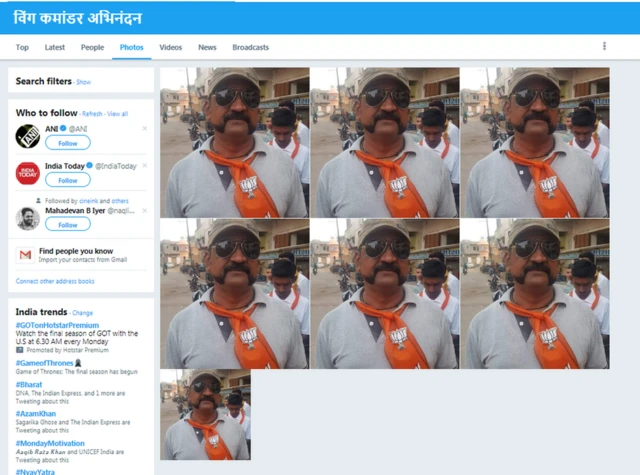Open the small seventh photo thumbnail

(x=205, y=415)
